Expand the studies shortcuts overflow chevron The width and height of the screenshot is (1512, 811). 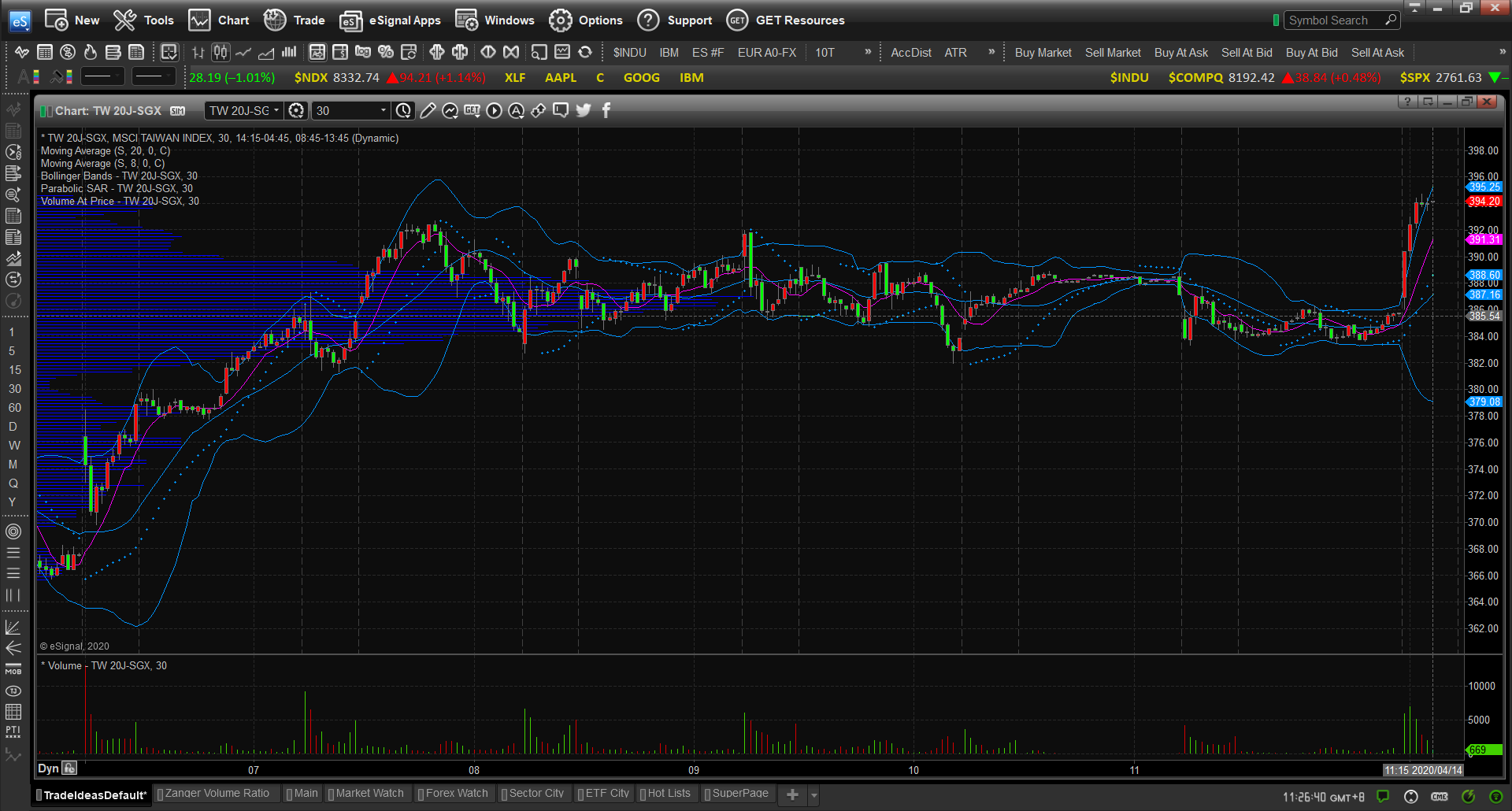click(991, 52)
